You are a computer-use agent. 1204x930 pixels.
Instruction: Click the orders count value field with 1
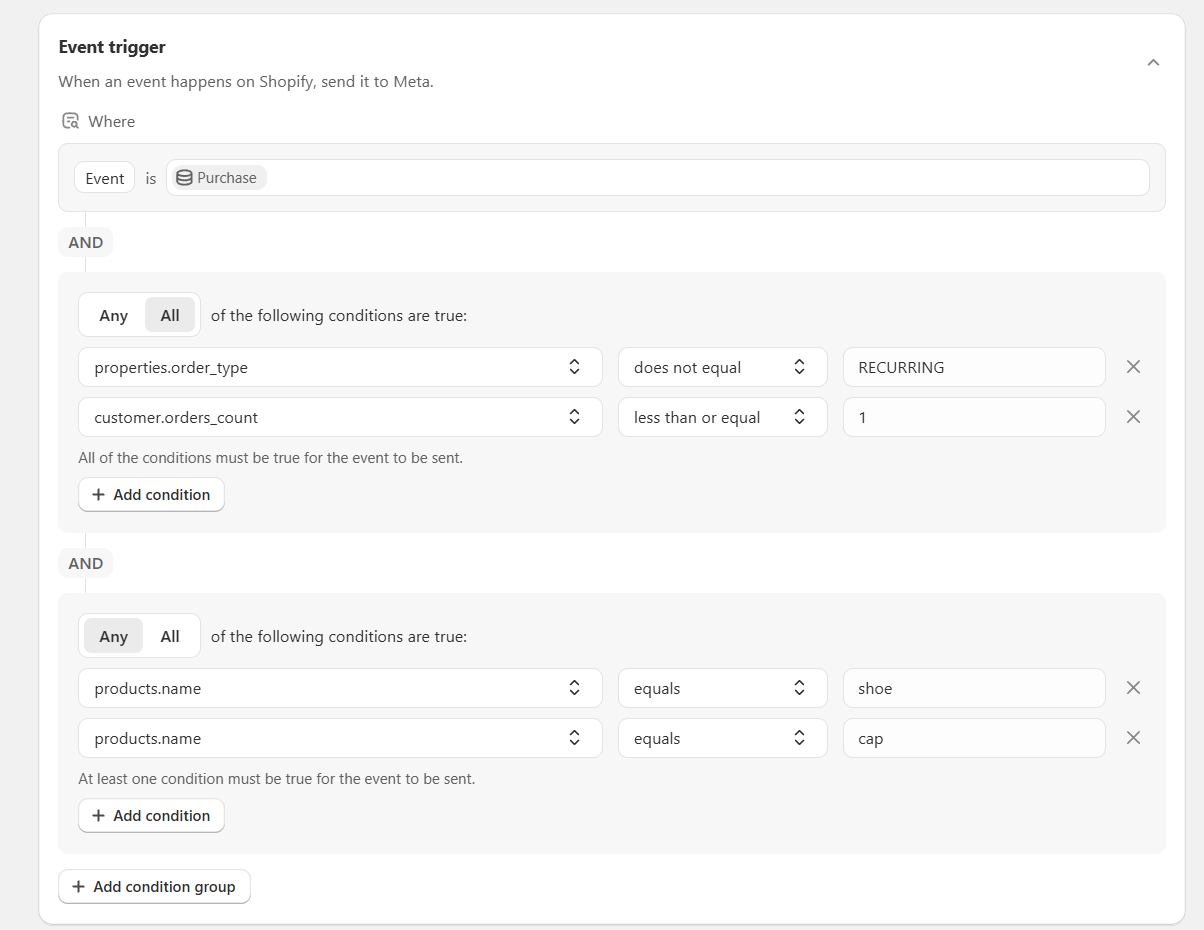pos(974,417)
